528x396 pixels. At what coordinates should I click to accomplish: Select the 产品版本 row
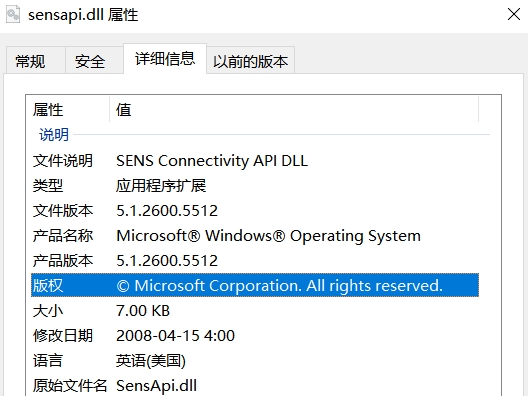coord(255,261)
